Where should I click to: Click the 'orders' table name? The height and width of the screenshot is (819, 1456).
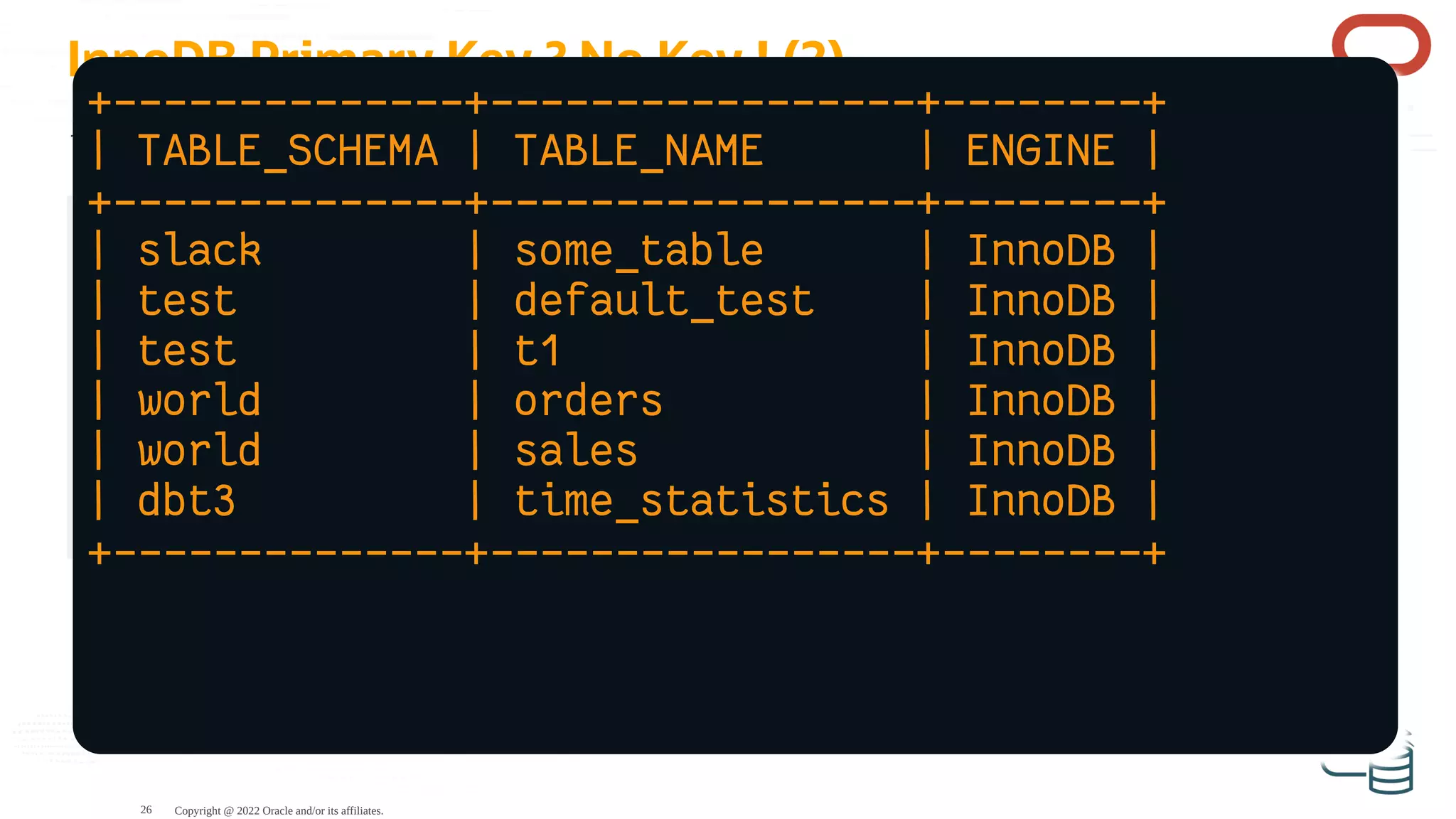[588, 401]
